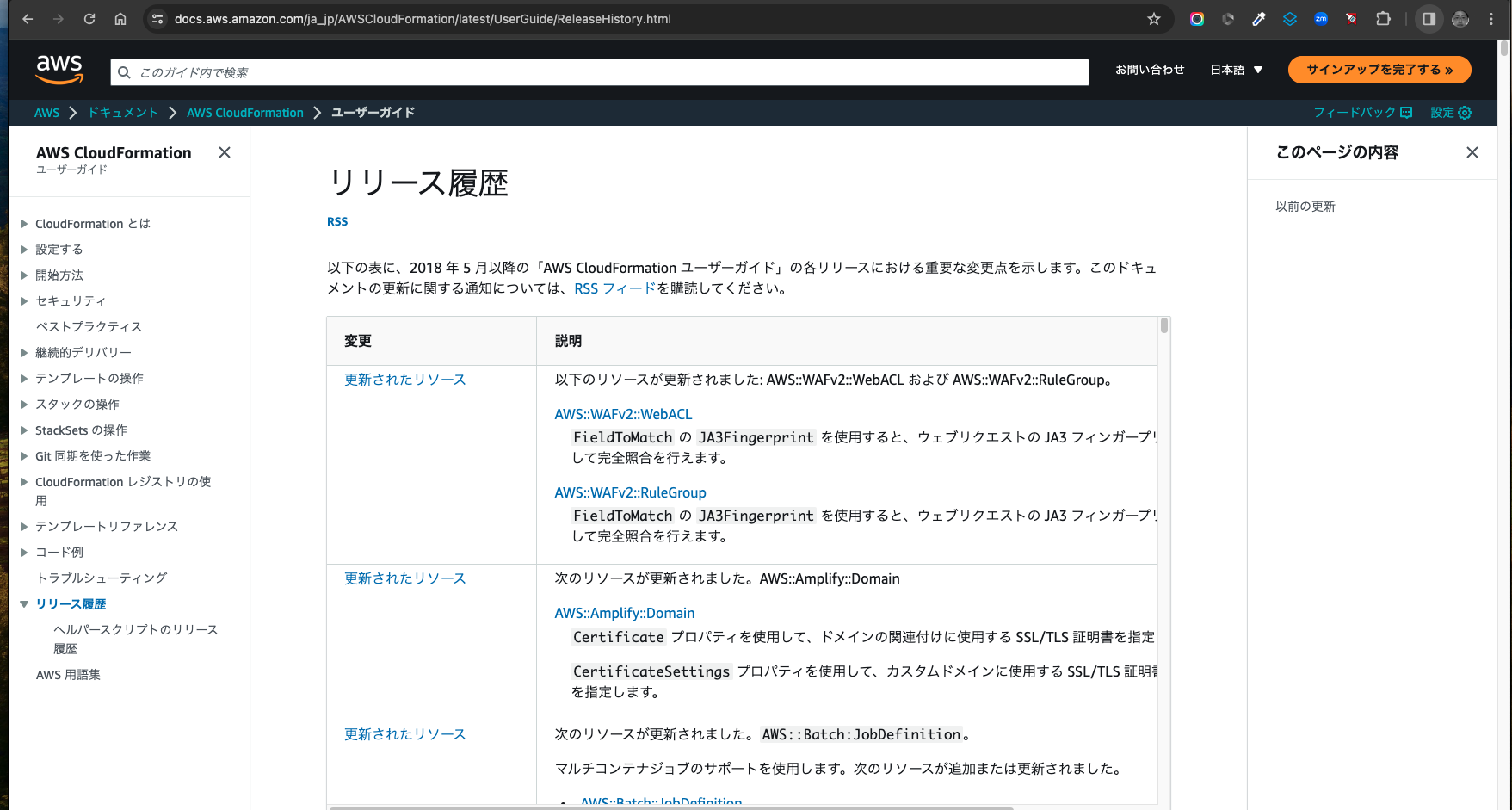
Task: Open the 日本語 language dropdown
Action: point(1237,70)
